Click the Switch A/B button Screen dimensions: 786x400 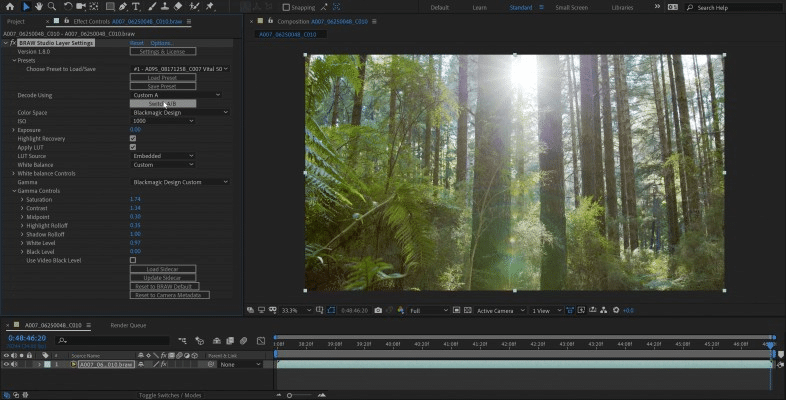tap(163, 103)
